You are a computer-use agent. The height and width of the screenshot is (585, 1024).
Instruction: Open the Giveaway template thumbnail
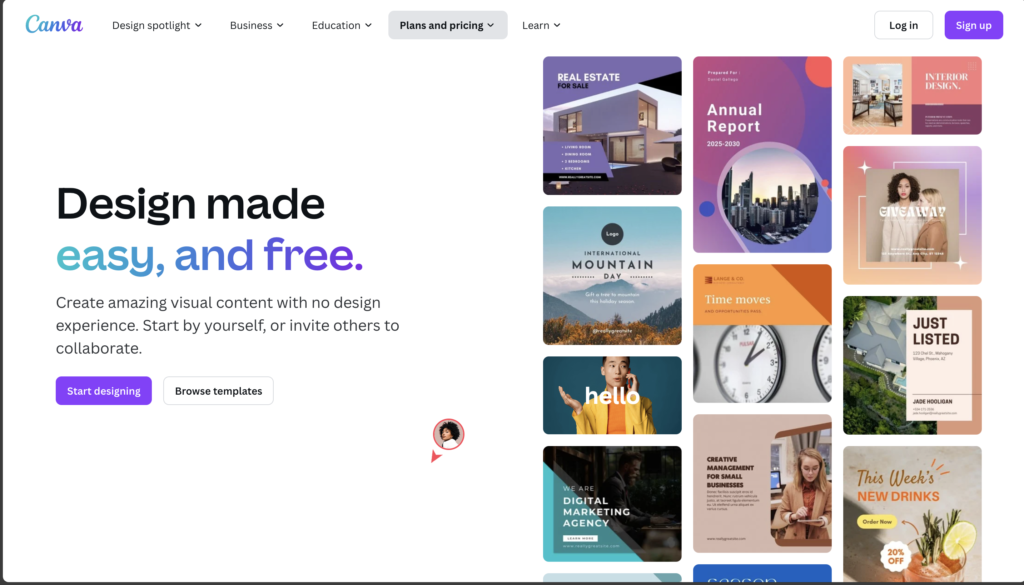912,215
